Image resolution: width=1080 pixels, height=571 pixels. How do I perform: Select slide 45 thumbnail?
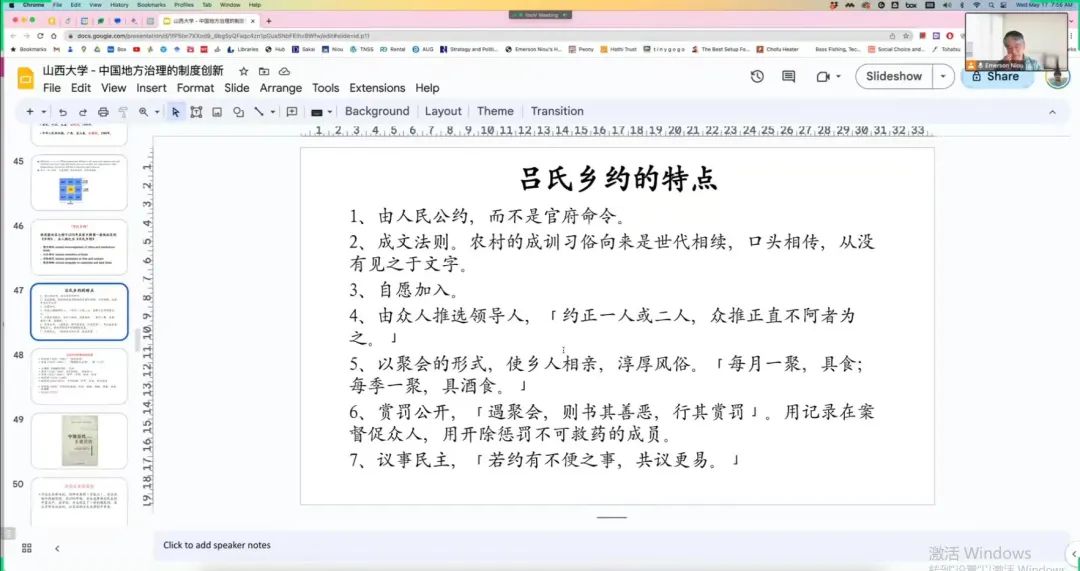79,183
